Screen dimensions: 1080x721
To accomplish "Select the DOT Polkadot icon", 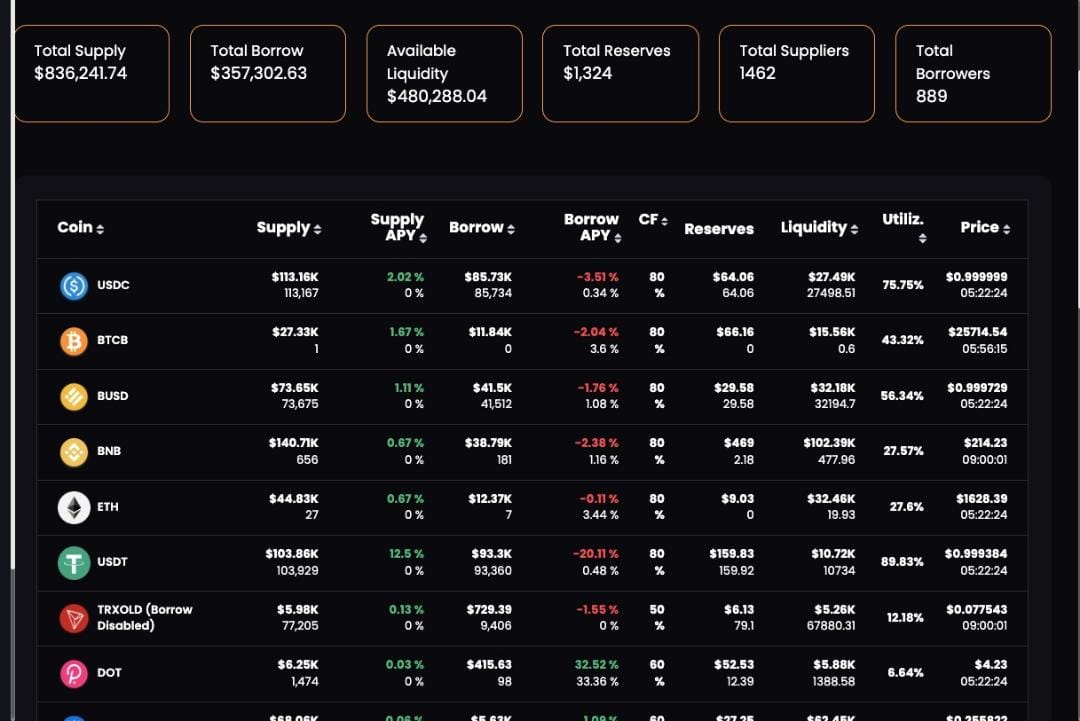I will pyautogui.click(x=72, y=673).
